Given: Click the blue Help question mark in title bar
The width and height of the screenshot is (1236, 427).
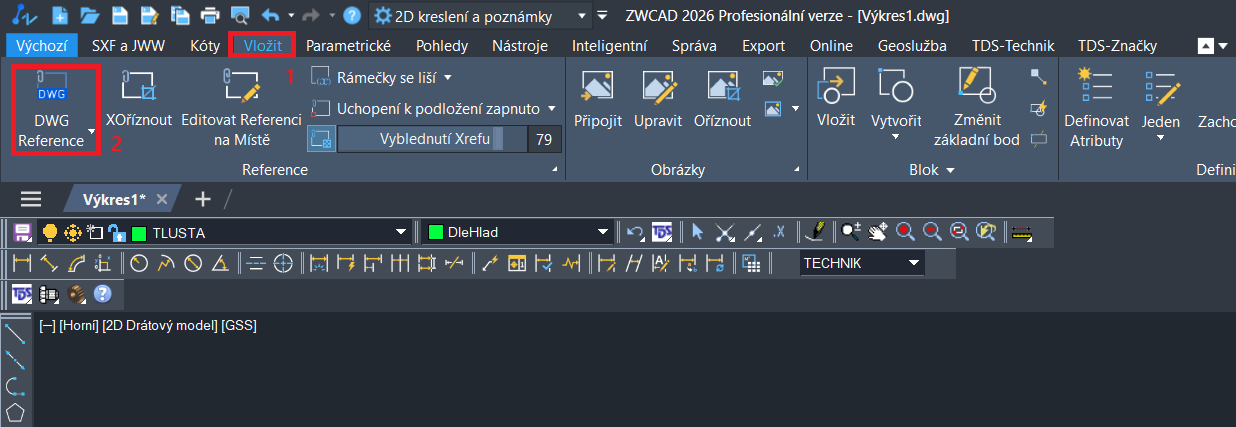Looking at the screenshot, I should 351,15.
